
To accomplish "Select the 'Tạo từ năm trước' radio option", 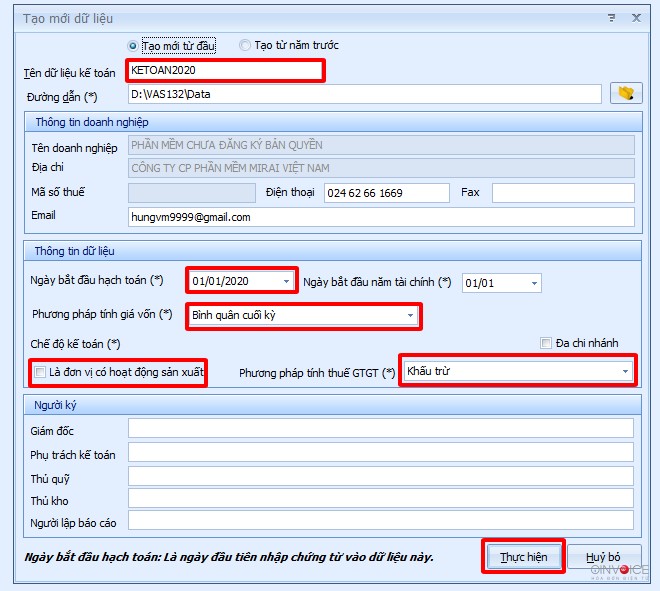I will point(245,46).
